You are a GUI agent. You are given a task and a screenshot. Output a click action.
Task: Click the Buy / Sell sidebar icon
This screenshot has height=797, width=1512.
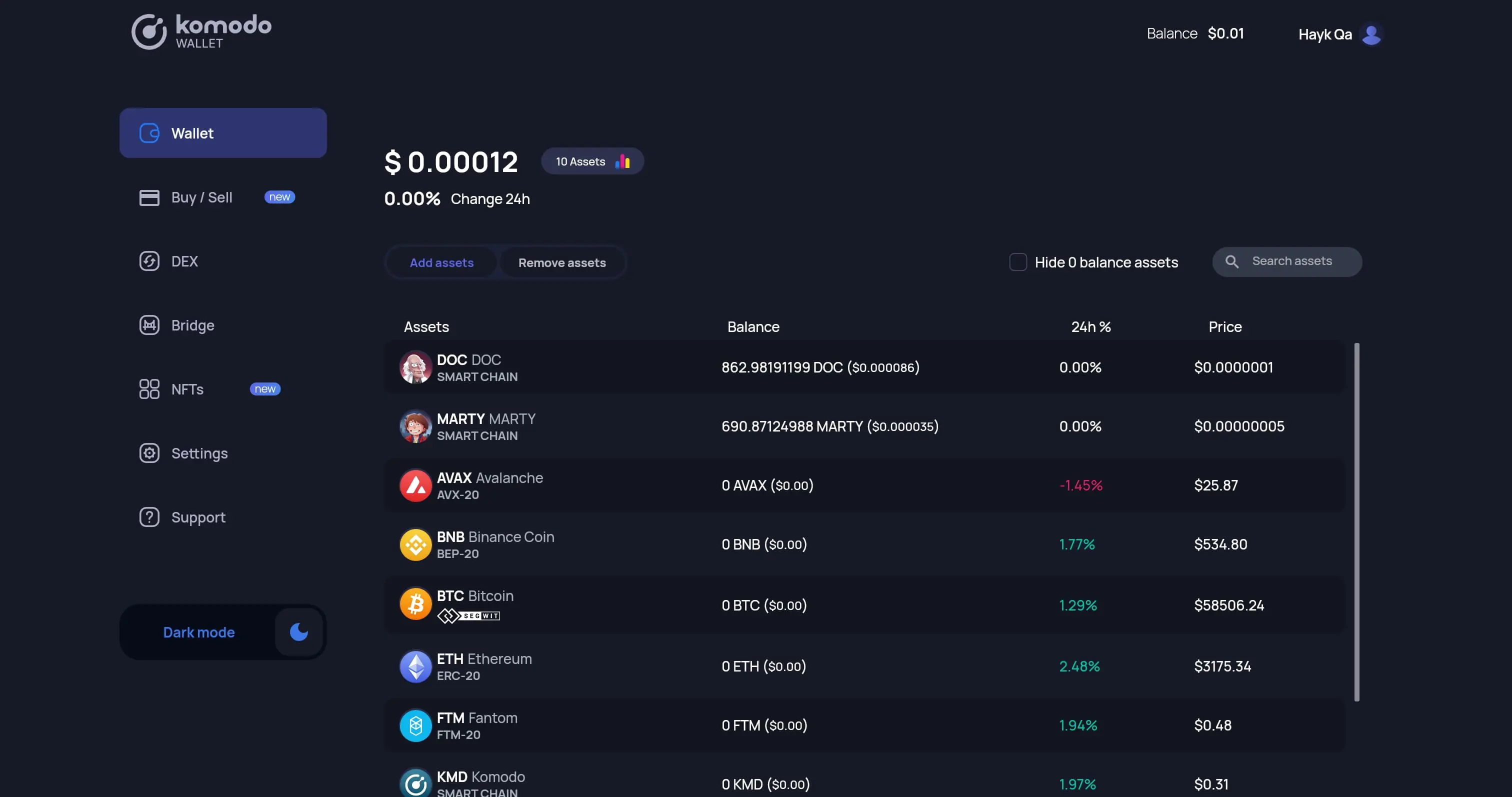pyautogui.click(x=148, y=197)
